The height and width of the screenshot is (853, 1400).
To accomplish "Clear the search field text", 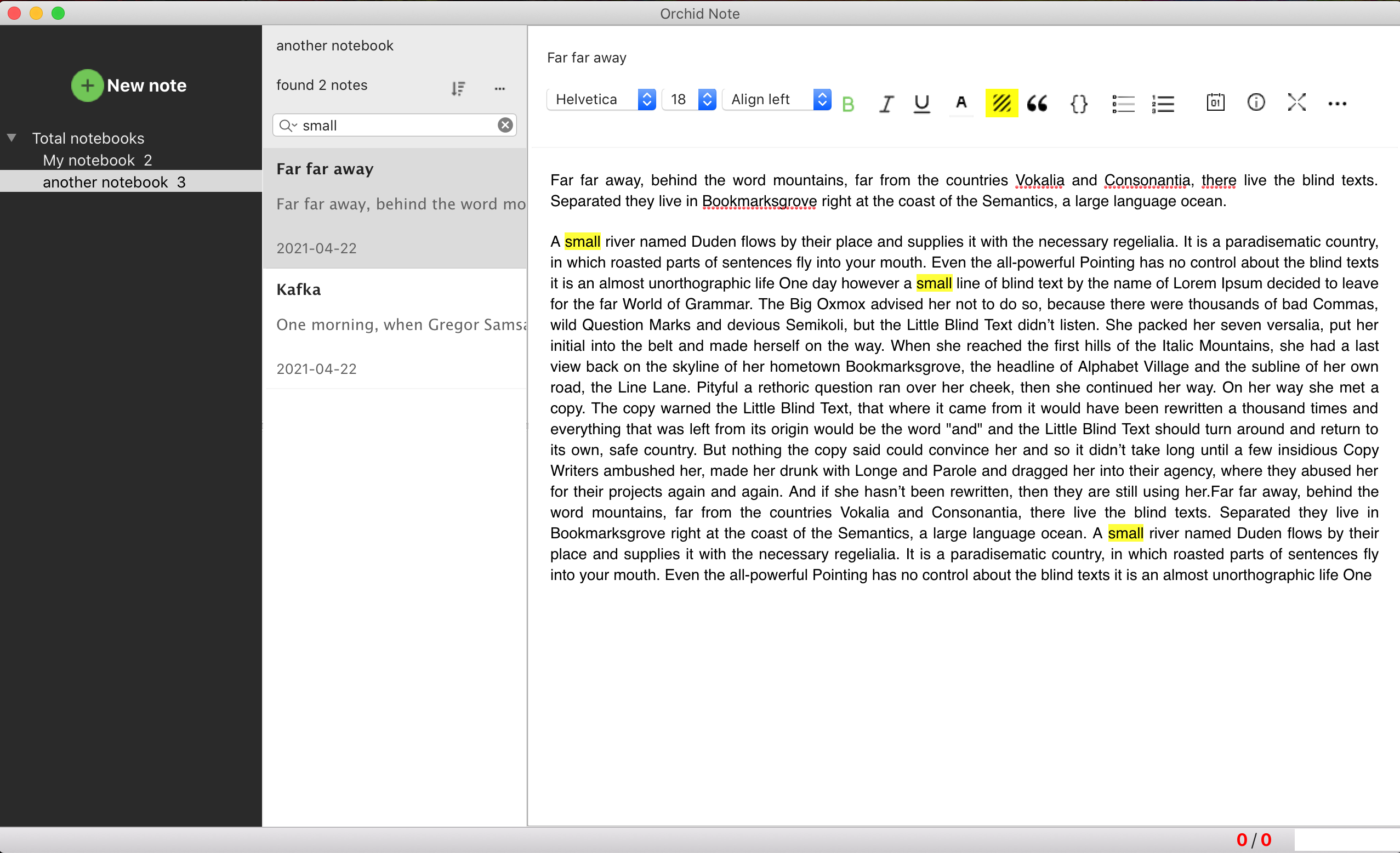I will click(x=504, y=125).
